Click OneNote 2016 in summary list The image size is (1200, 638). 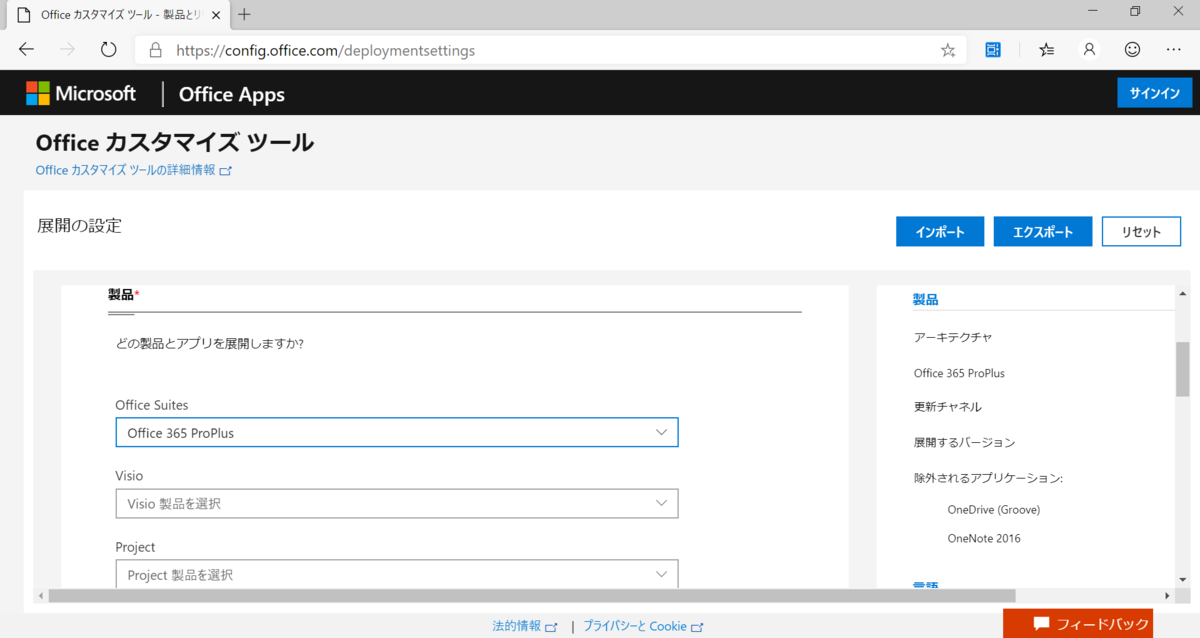(x=984, y=538)
